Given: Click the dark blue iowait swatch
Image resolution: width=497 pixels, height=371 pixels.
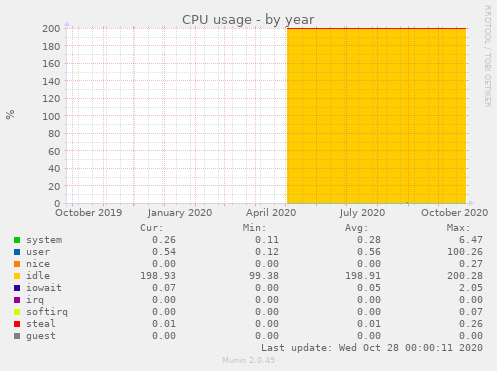Looking at the screenshot, I should 17,288.
